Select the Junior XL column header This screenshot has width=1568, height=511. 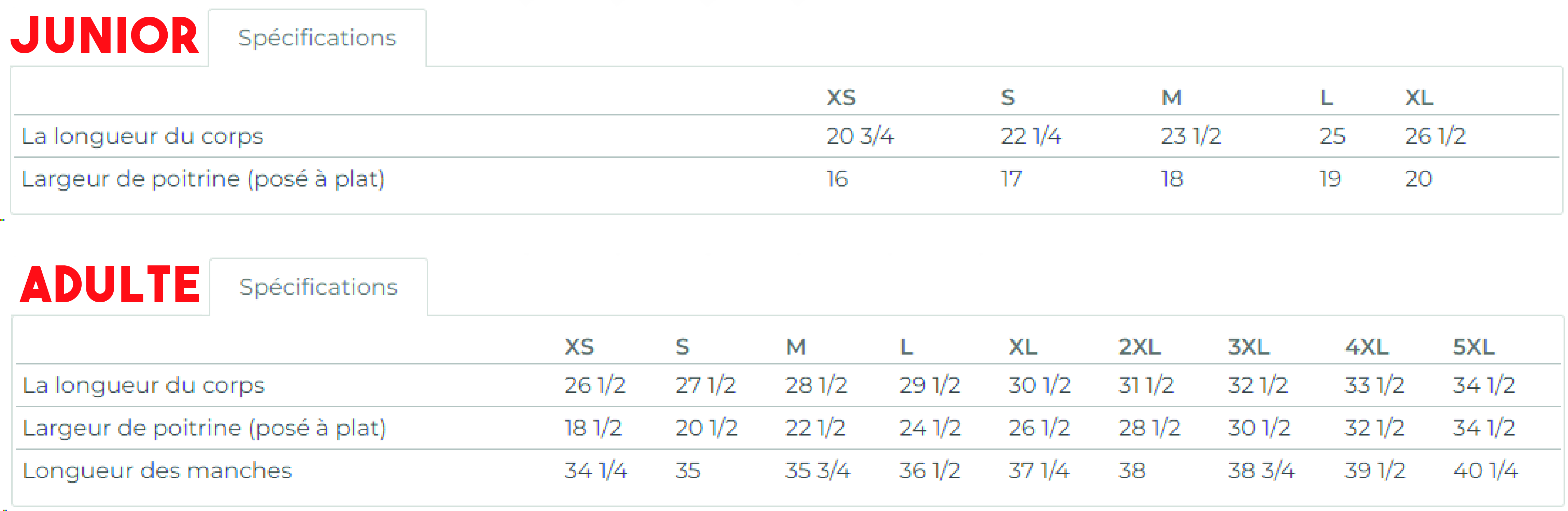[x=1419, y=97]
